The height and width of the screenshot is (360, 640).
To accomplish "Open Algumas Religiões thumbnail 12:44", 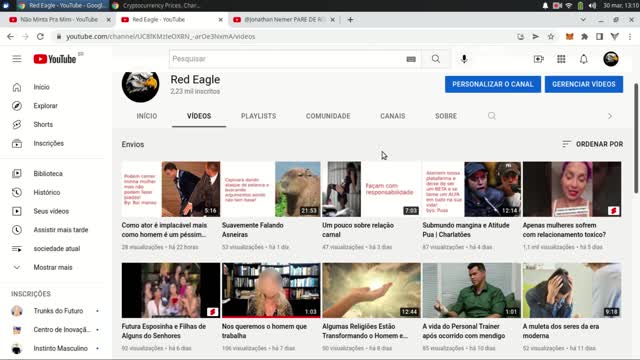I will point(371,290).
